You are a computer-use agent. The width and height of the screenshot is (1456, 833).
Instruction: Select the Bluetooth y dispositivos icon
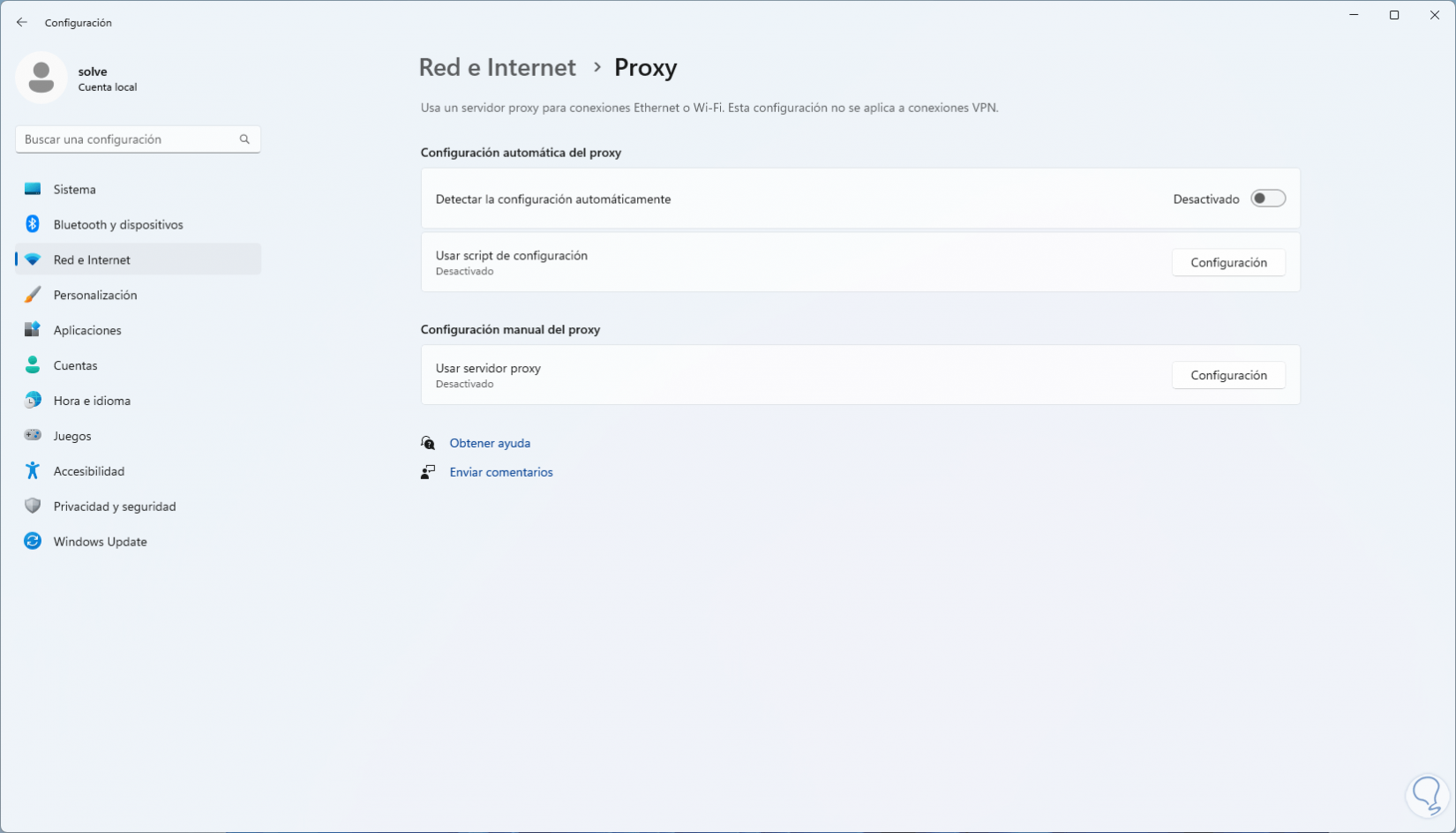(33, 224)
